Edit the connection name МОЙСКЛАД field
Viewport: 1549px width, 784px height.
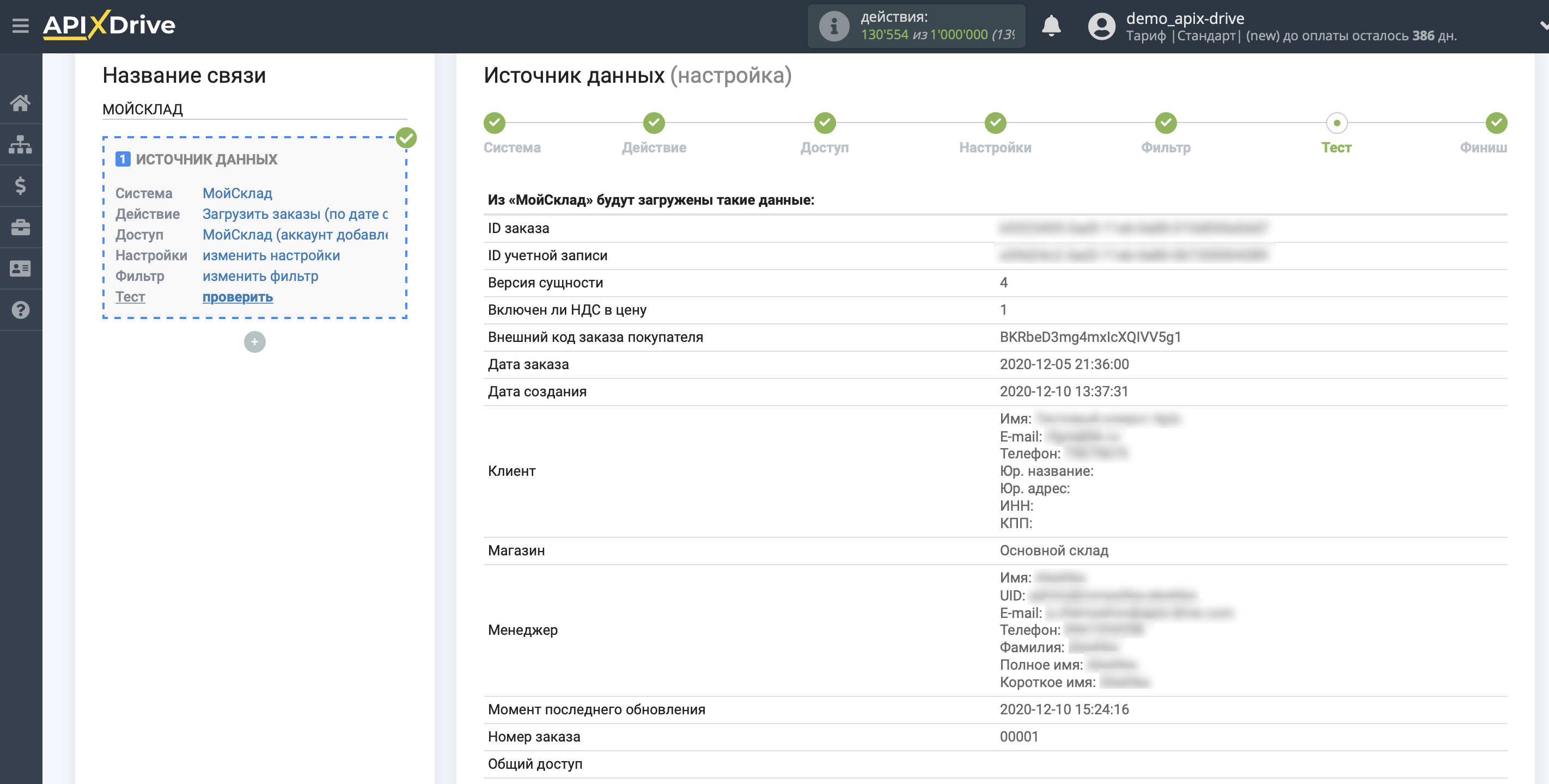coord(254,109)
